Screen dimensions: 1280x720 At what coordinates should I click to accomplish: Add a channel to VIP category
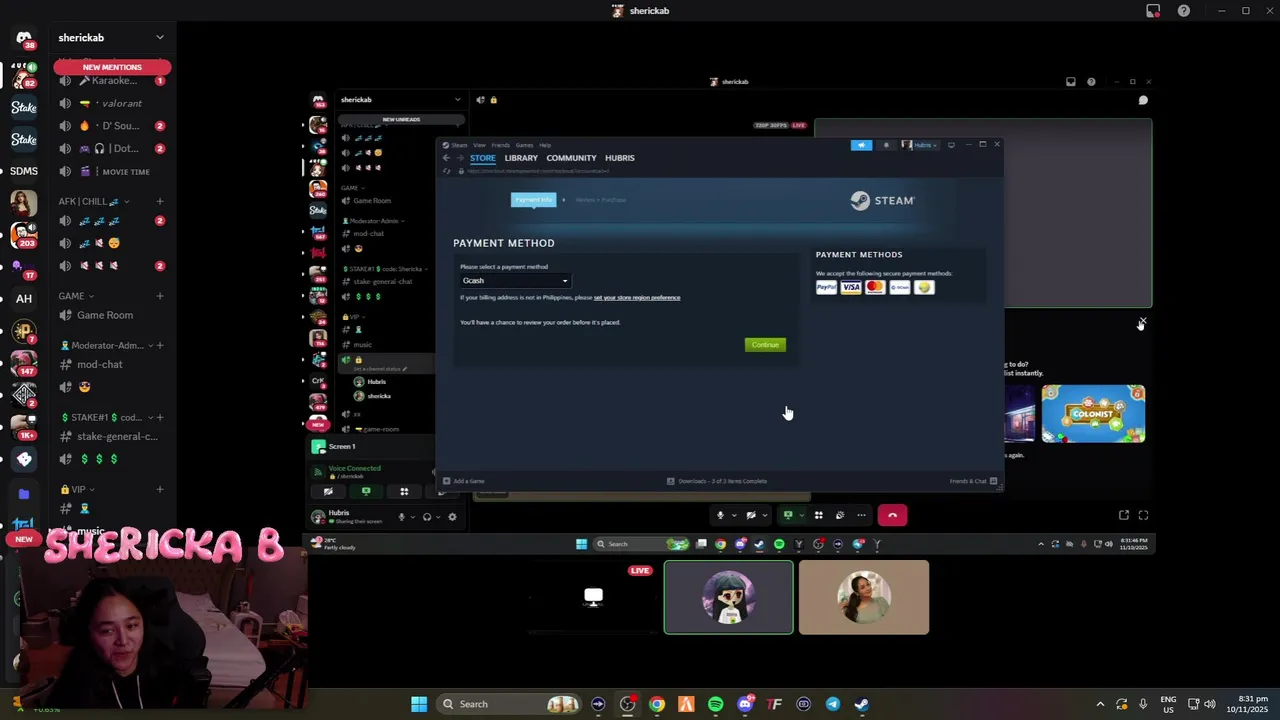click(160, 489)
